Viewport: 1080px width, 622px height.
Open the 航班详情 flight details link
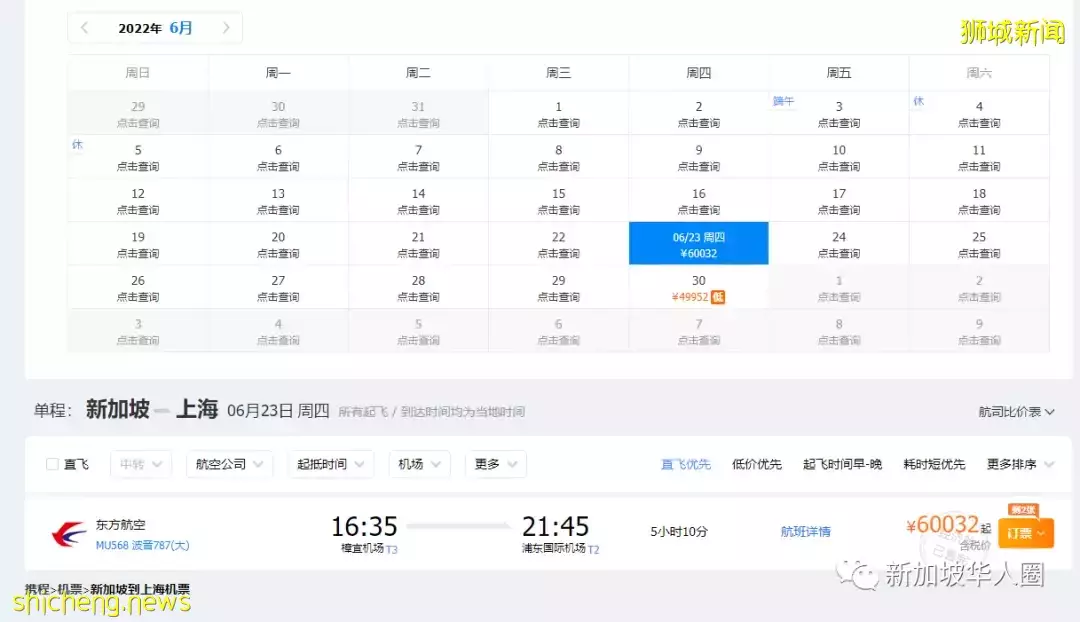coord(805,532)
